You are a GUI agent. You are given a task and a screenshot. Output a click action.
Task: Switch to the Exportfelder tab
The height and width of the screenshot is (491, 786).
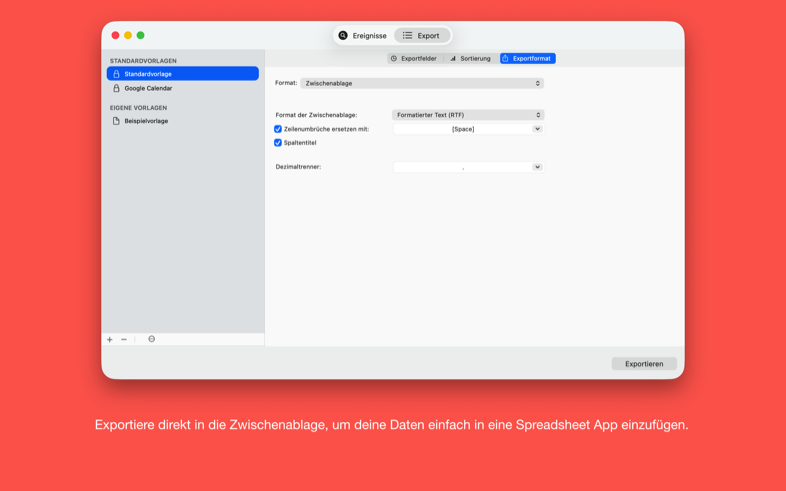tap(414, 58)
